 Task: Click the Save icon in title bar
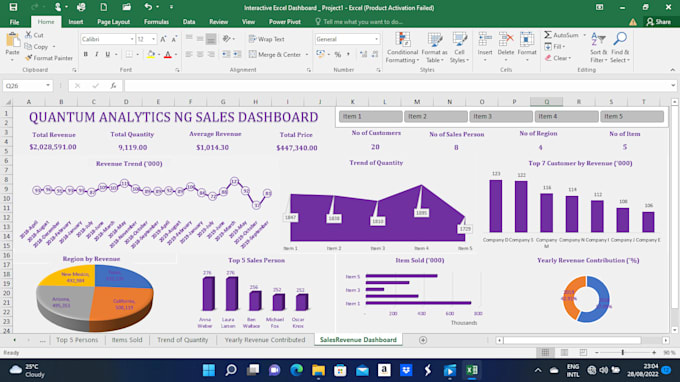[x=13, y=7]
